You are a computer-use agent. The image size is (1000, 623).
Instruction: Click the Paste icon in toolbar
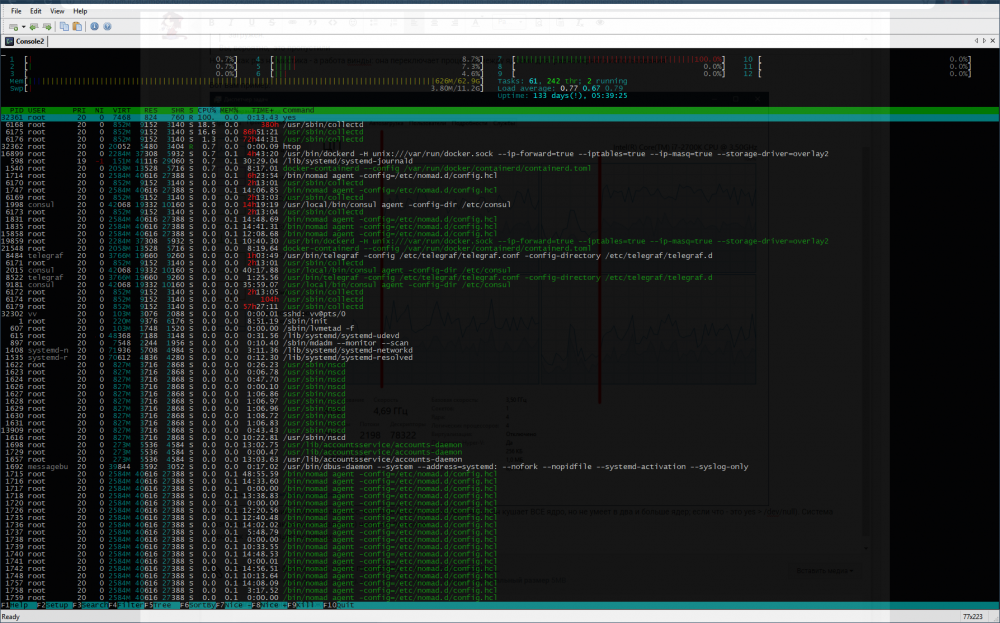[76, 26]
